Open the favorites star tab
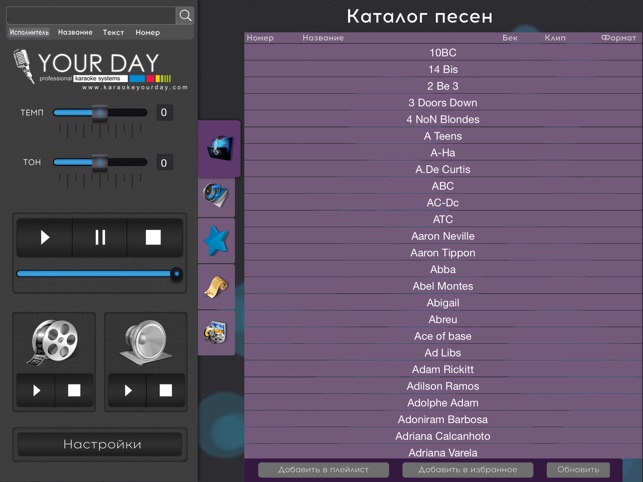Screen dimensions: 643x482 (x=216, y=241)
